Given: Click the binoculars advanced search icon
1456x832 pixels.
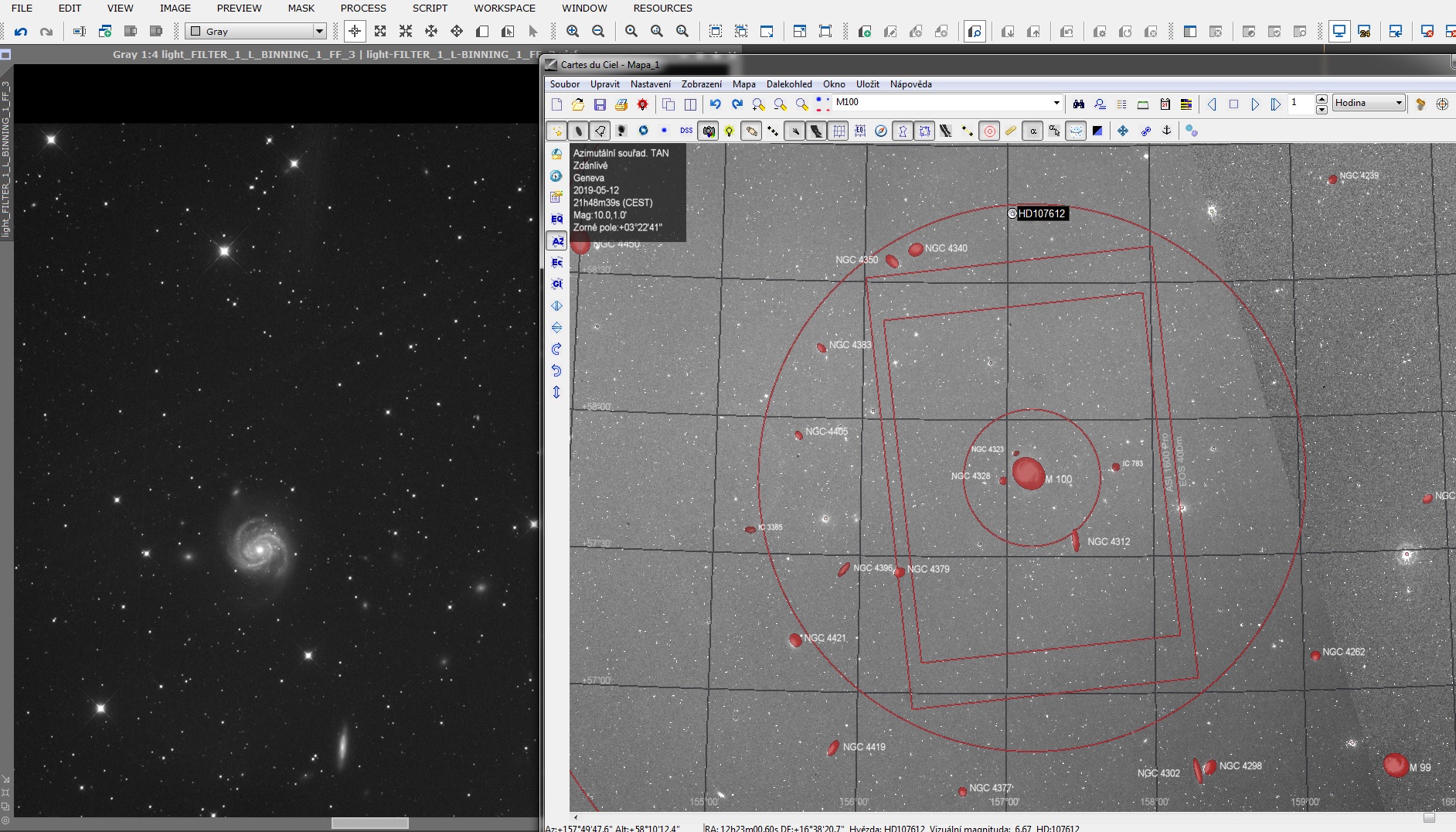Looking at the screenshot, I should click(x=1079, y=104).
